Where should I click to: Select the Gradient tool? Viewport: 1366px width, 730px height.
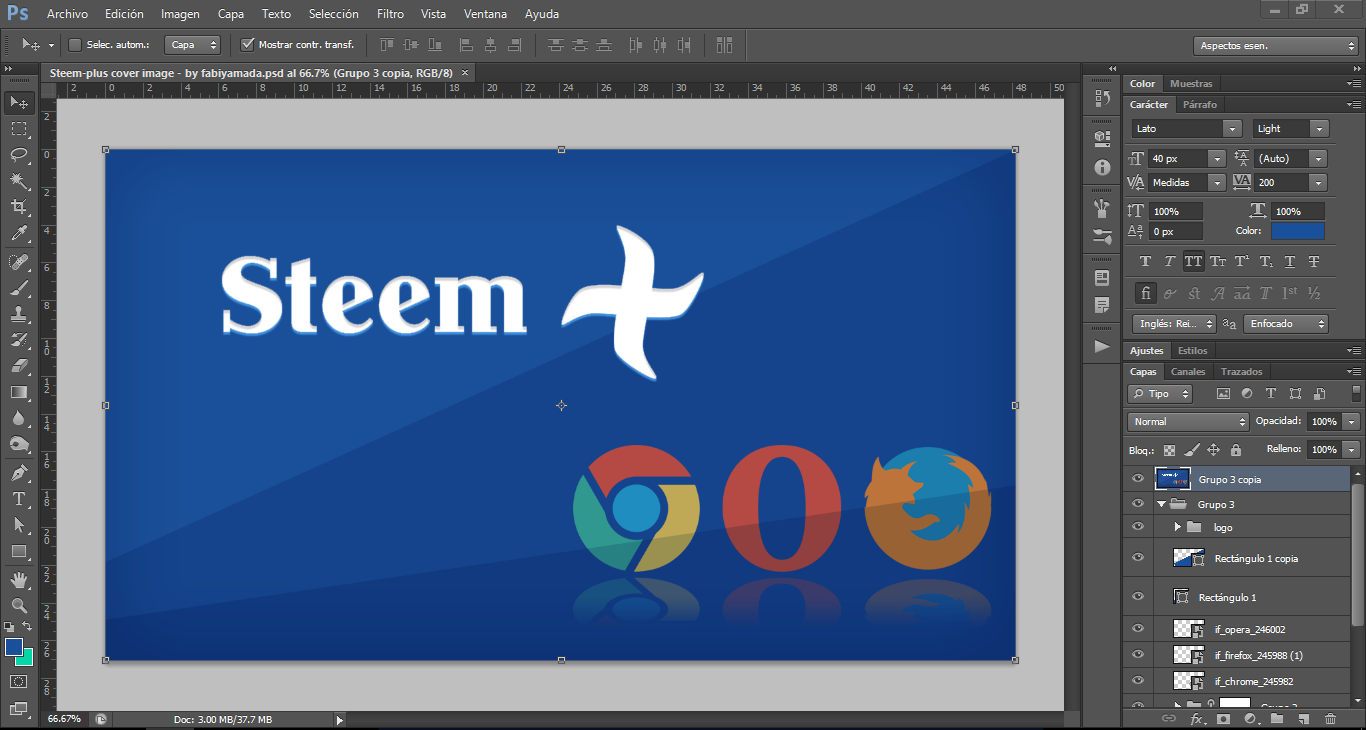click(x=19, y=392)
